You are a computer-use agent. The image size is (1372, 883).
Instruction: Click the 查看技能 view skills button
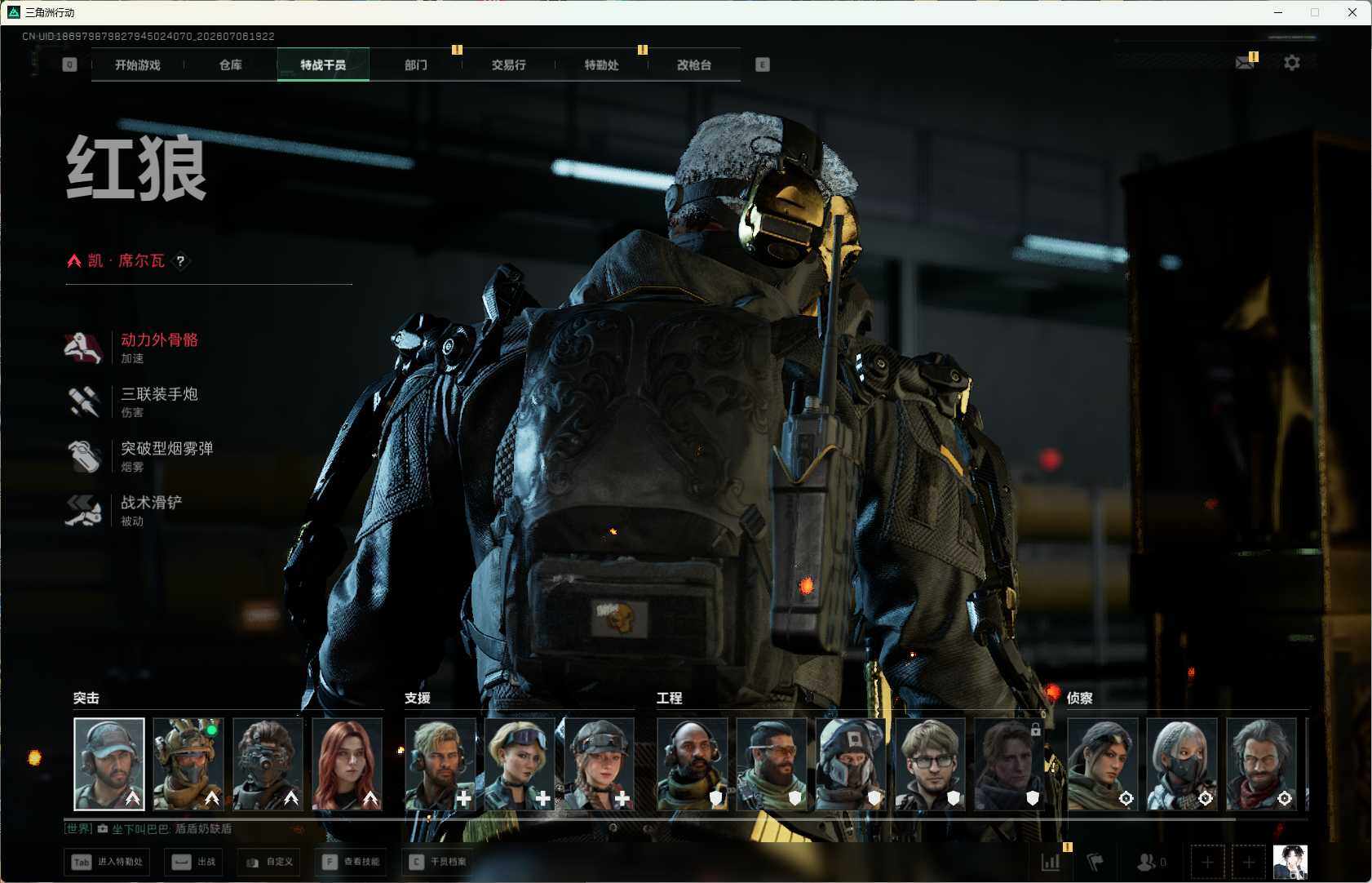pyautogui.click(x=352, y=862)
